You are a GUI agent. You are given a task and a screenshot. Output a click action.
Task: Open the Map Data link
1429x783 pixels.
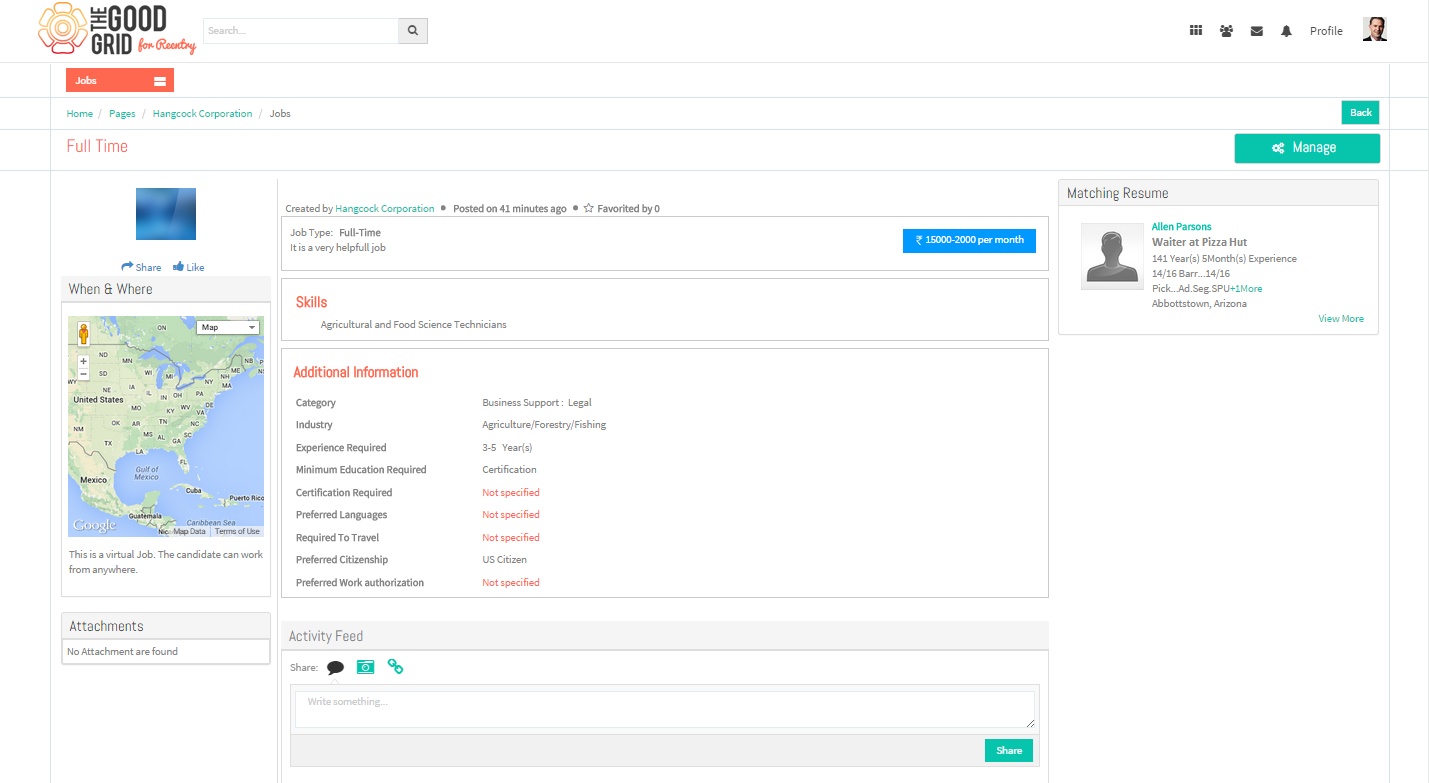[189, 532]
